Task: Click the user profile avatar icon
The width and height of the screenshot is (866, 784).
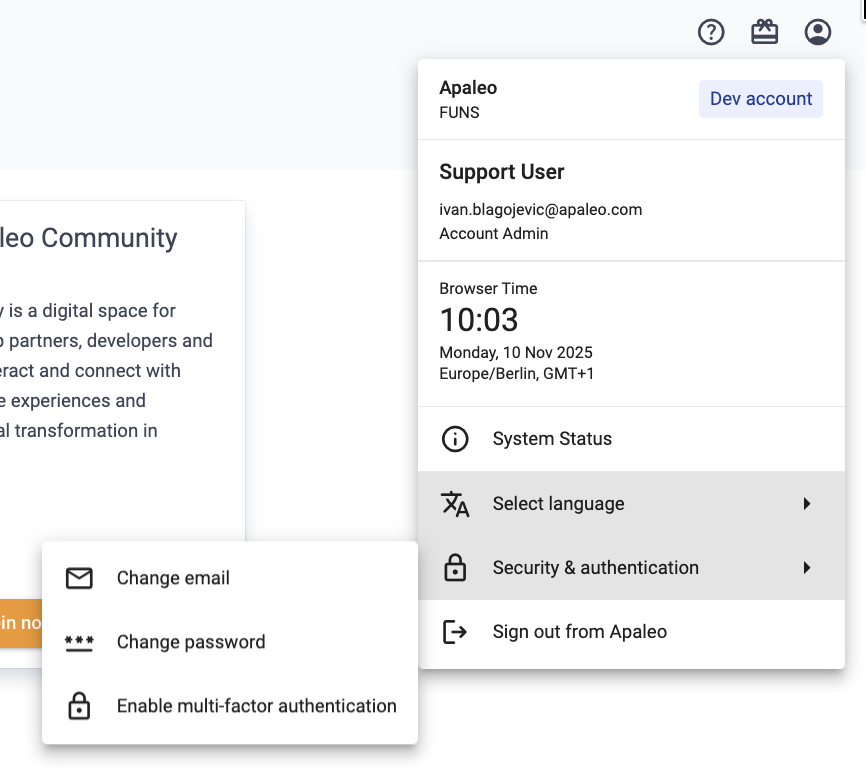Action: (817, 32)
